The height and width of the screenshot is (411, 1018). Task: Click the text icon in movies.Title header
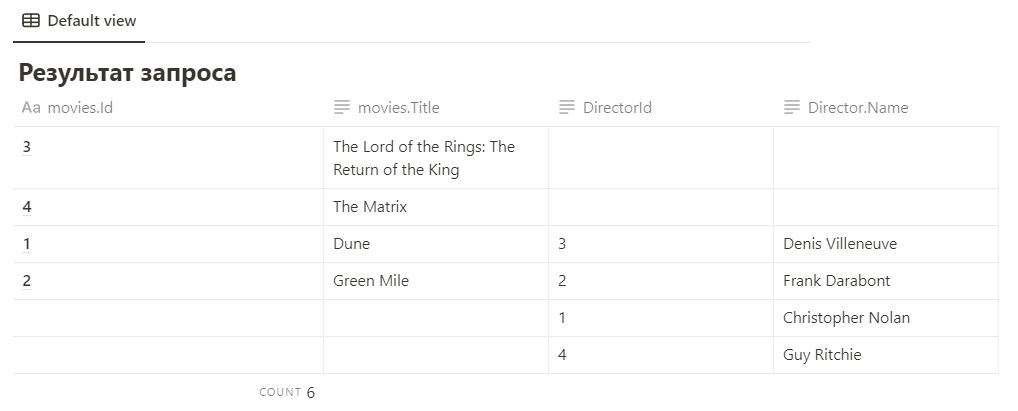click(342, 107)
